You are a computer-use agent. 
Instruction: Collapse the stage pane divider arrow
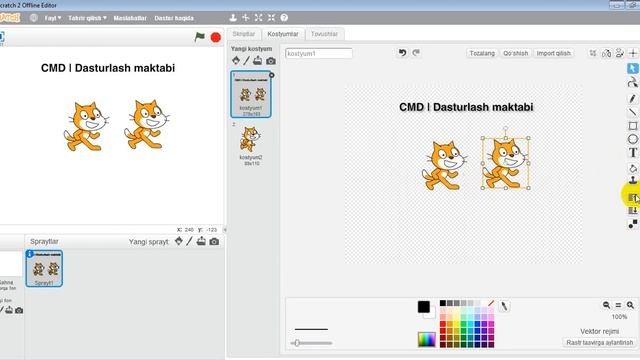pyautogui.click(x=224, y=230)
